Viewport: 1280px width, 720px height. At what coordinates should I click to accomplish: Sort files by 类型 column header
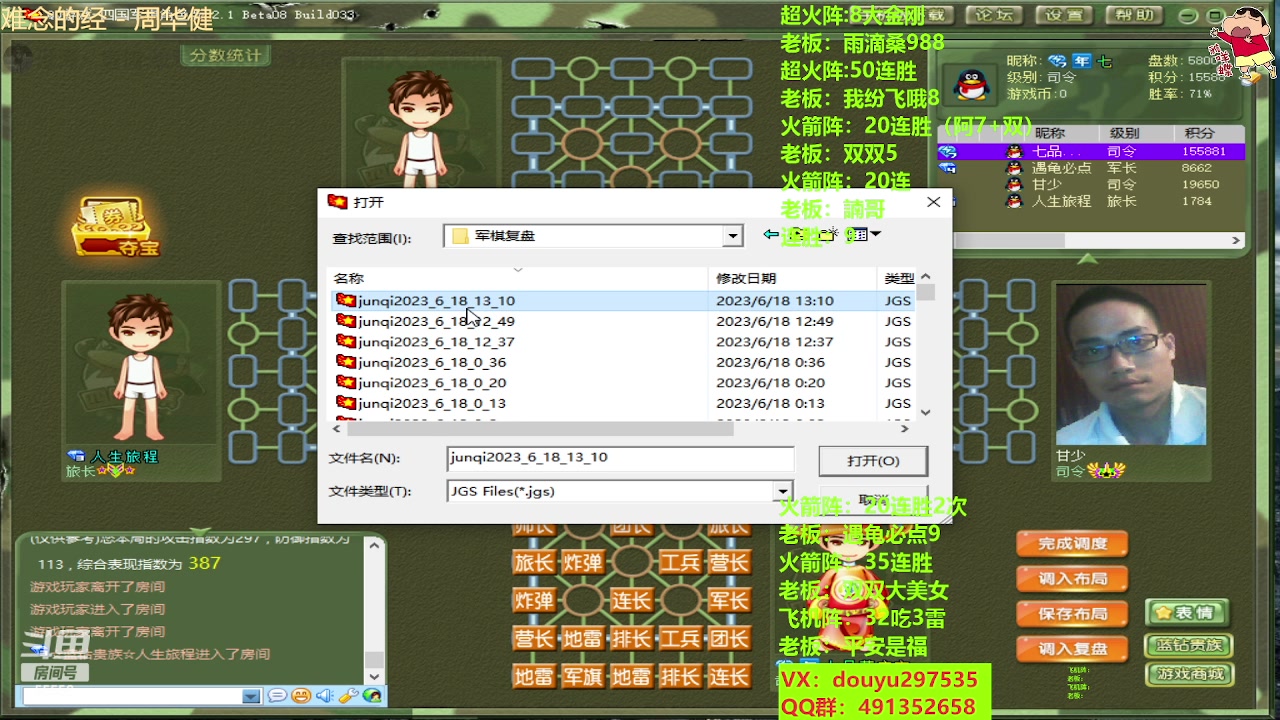(x=899, y=278)
